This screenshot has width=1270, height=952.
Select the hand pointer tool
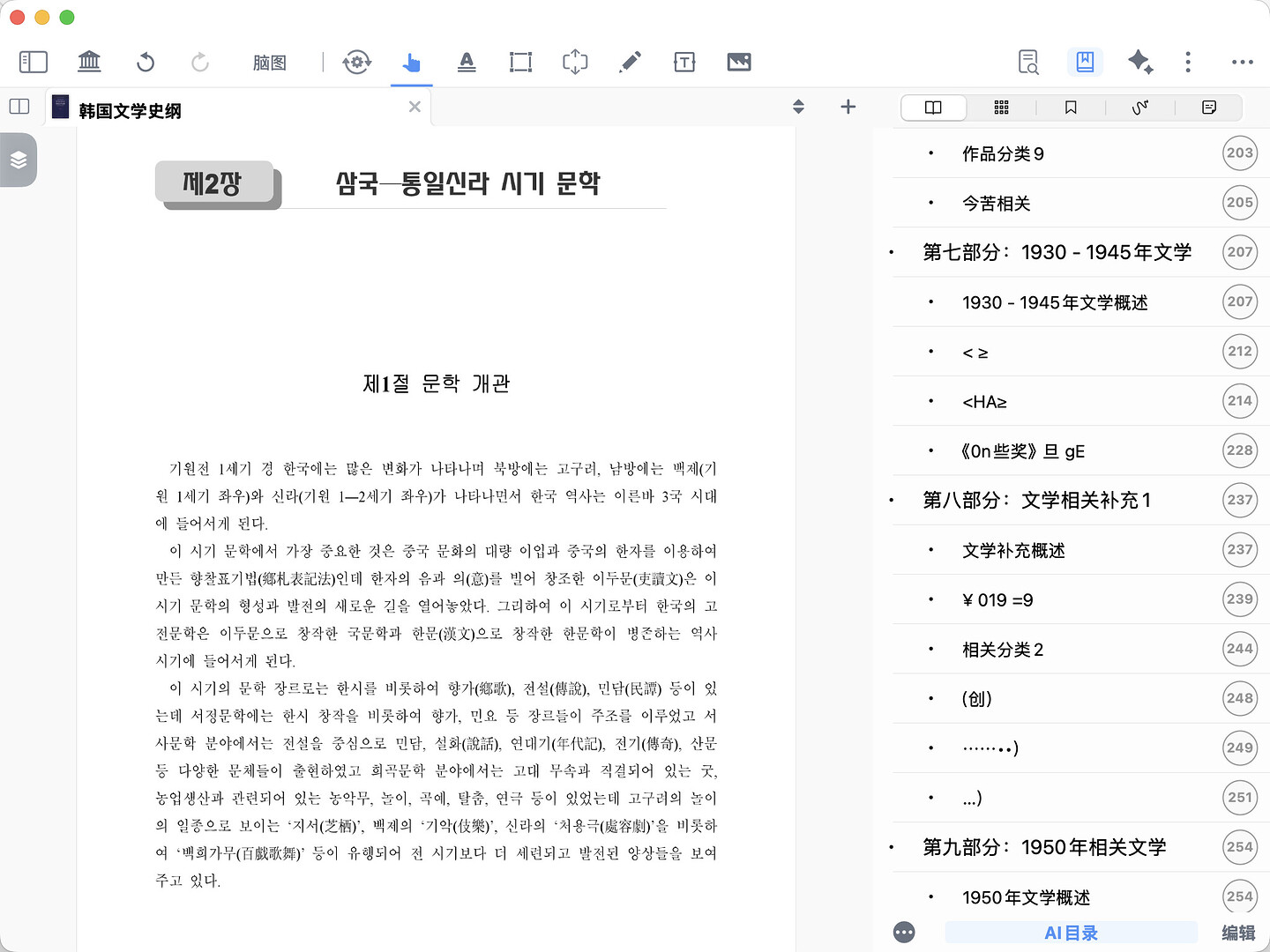(411, 62)
